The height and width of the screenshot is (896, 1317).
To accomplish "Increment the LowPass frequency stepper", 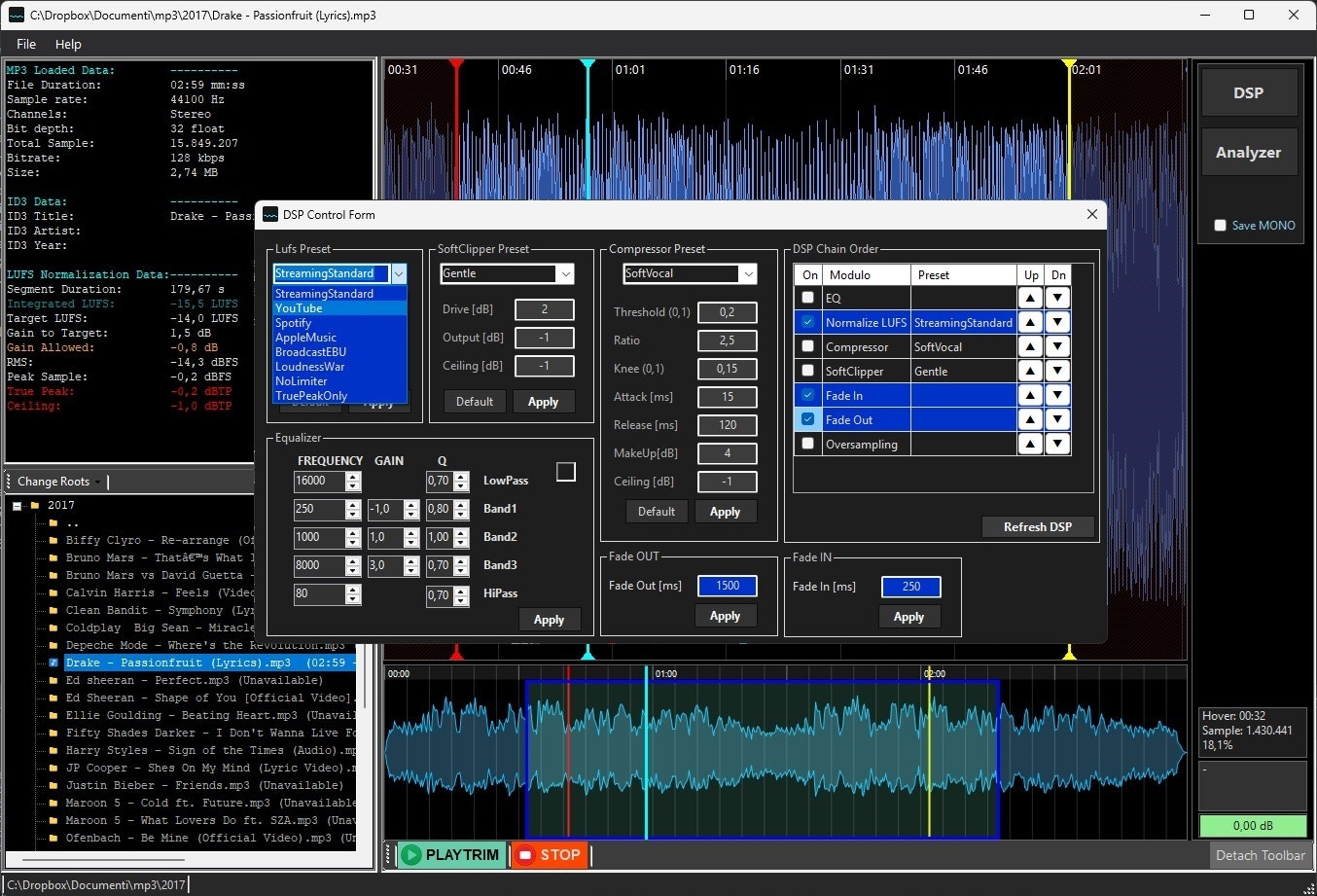I will click(352, 476).
